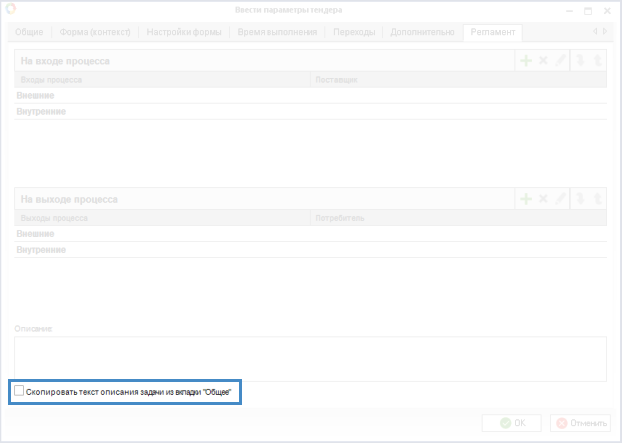Click the delete icon in the "На входе процесса" toolbar

(x=543, y=61)
